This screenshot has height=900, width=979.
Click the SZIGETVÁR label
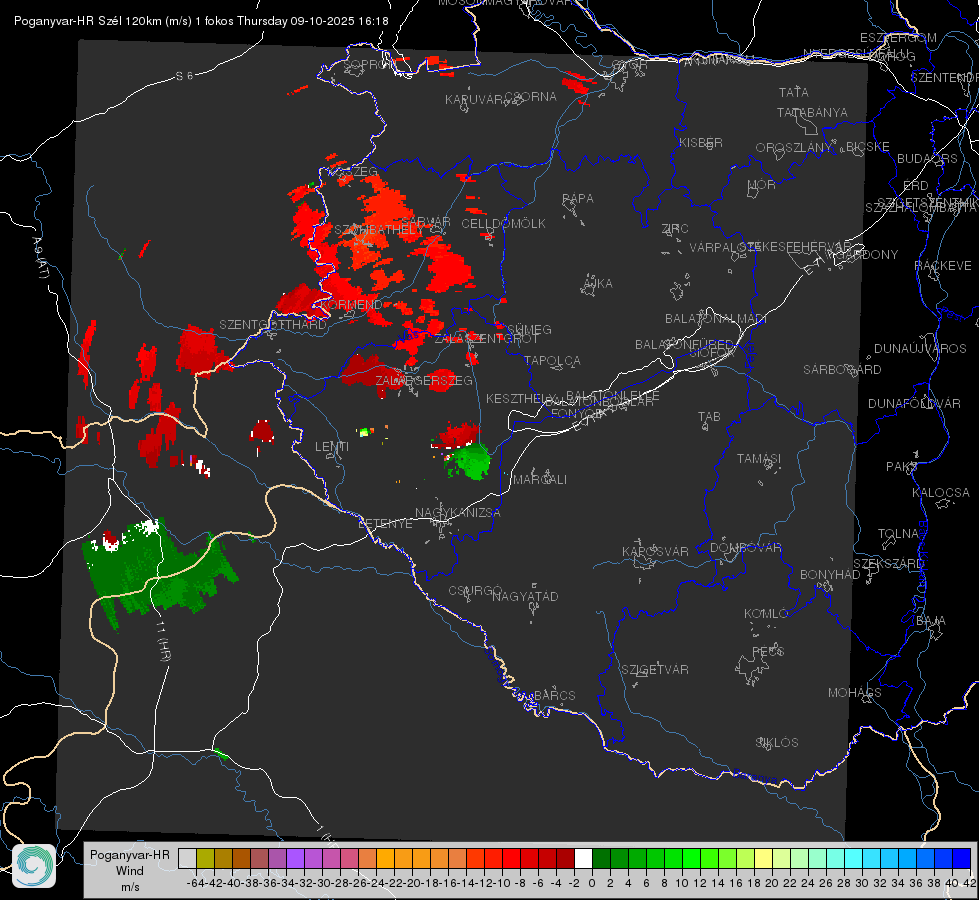coord(654,670)
